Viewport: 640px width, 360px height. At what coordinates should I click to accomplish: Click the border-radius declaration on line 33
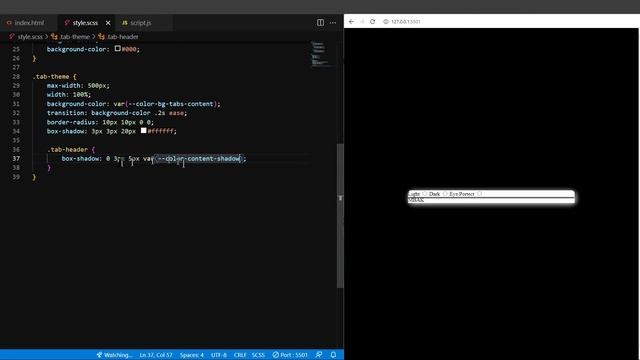coord(100,122)
